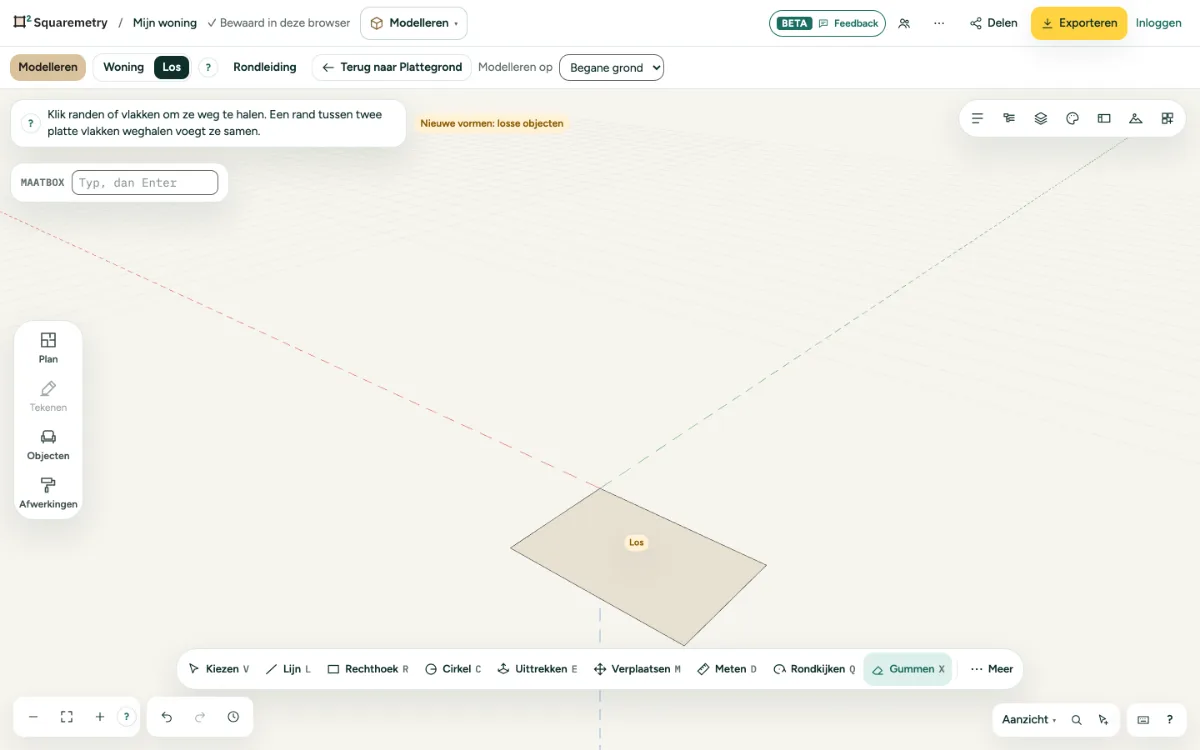The image size is (1200, 750).
Task: Undo the last action
Action: (167, 717)
